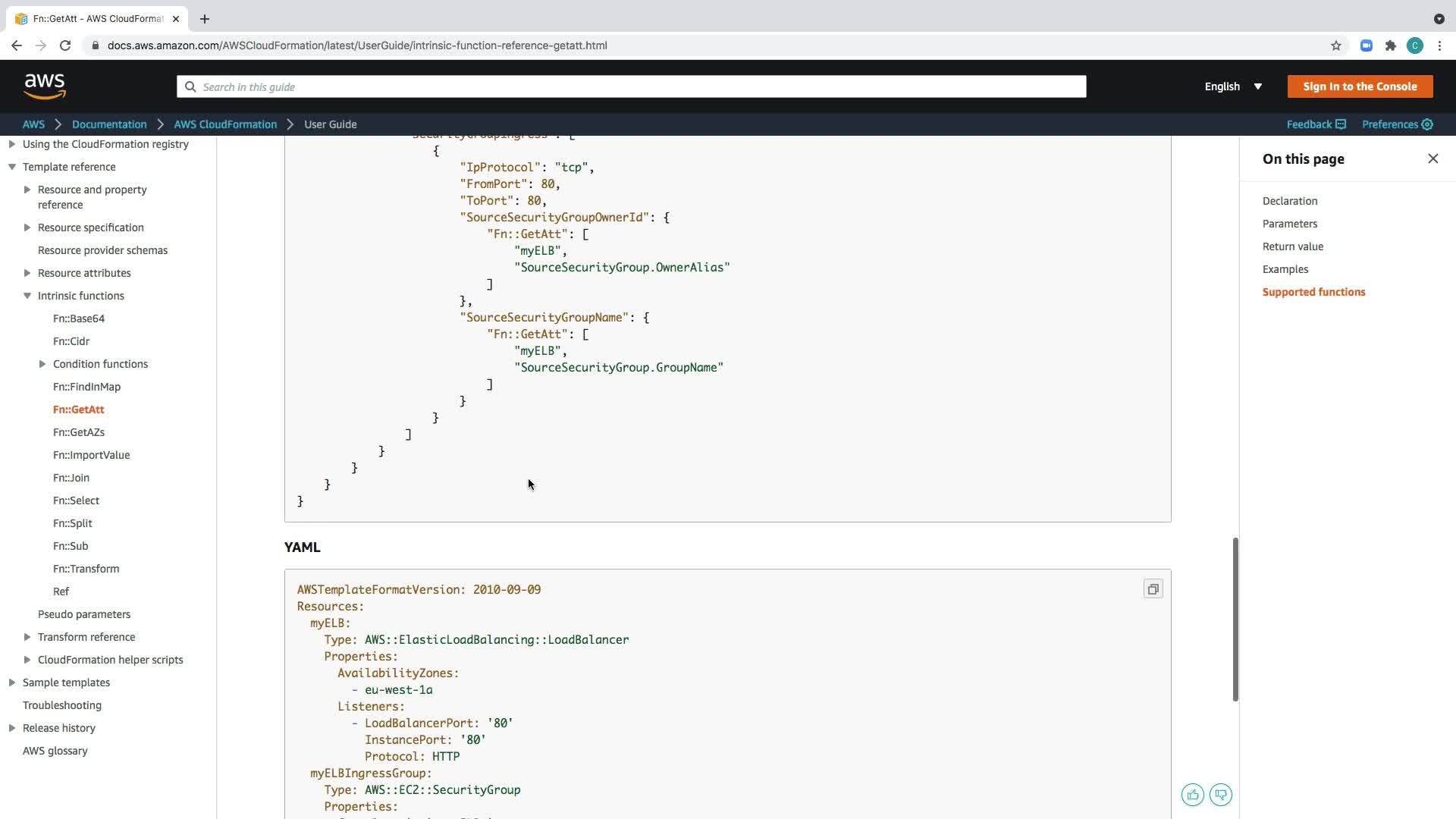Click the AWS logo
This screenshot has width=1456, height=819.
pyautogui.click(x=45, y=86)
